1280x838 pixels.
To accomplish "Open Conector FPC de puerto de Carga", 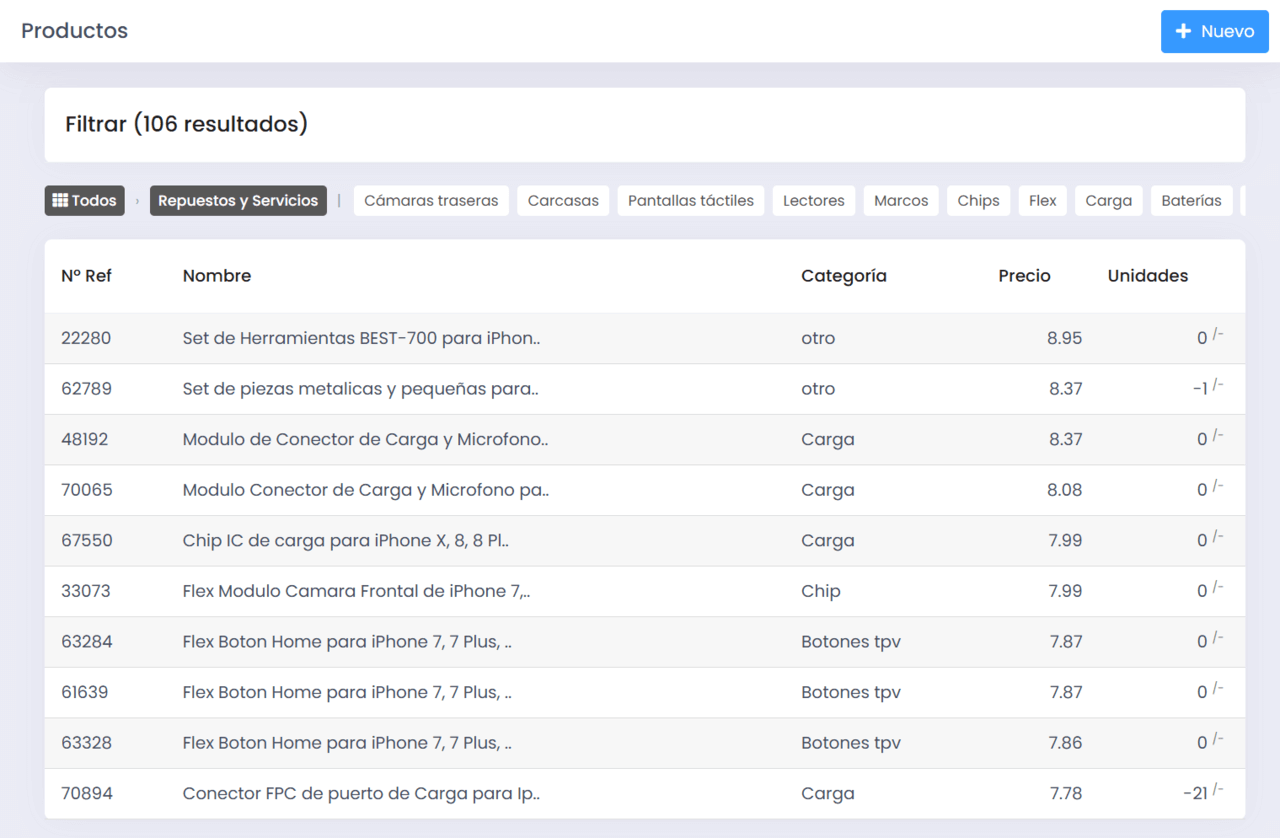I will pyautogui.click(x=361, y=794).
